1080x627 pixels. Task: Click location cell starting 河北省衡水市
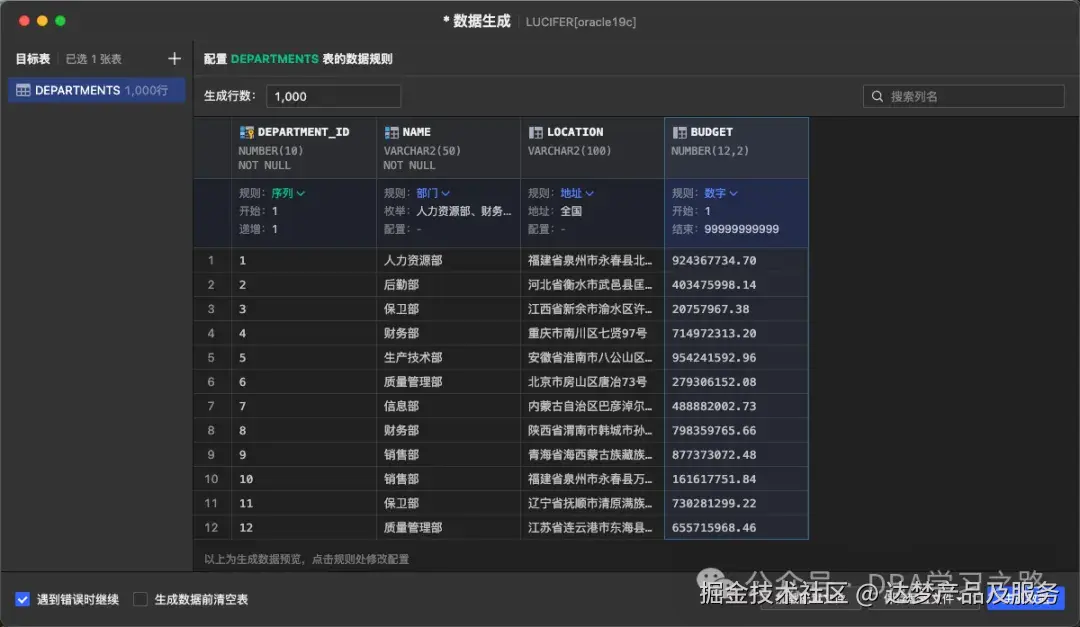590,285
